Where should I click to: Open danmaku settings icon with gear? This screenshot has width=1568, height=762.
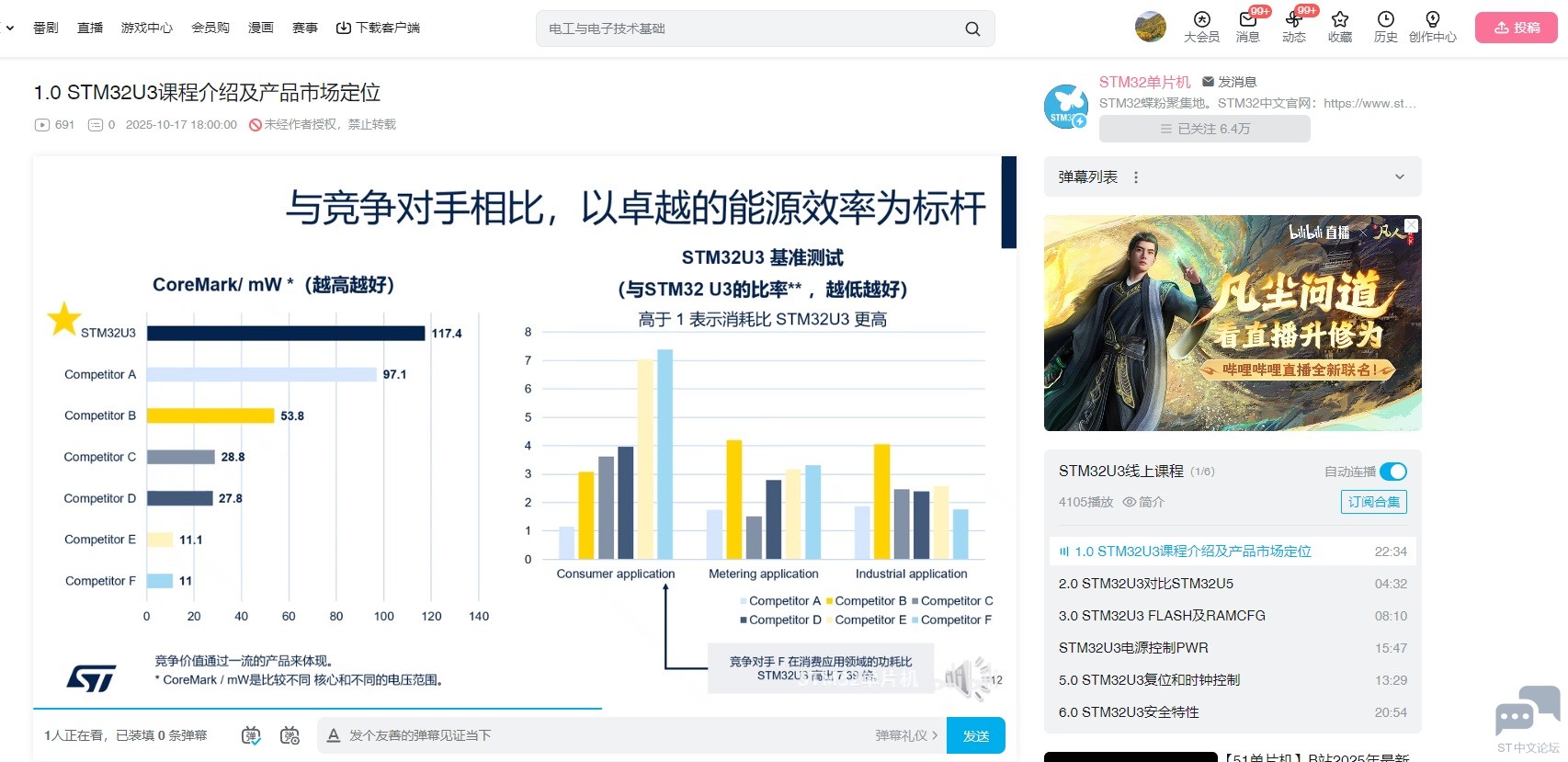pos(290,735)
